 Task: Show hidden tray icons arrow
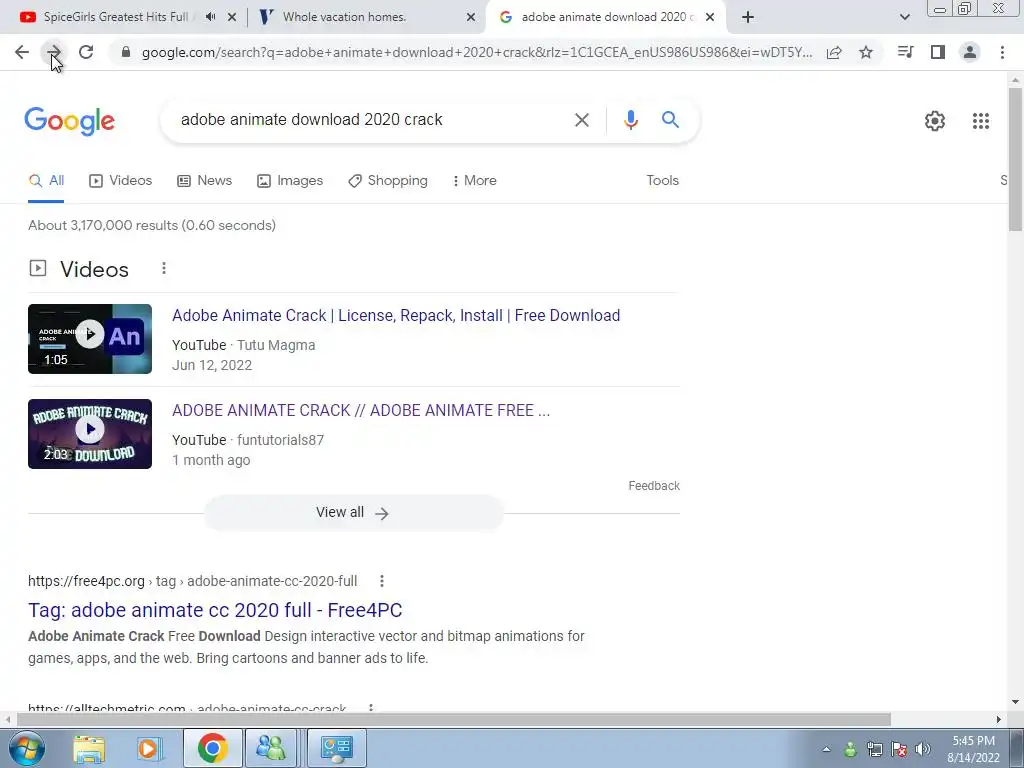(x=826, y=749)
